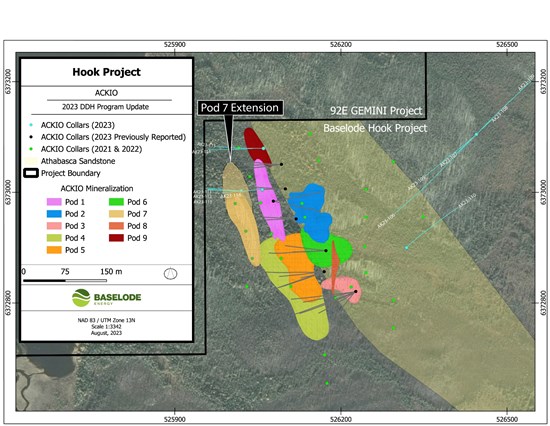The width and height of the screenshot is (550, 426).
Task: Select the Pod 6 green legend swatch
Action: tap(116, 202)
